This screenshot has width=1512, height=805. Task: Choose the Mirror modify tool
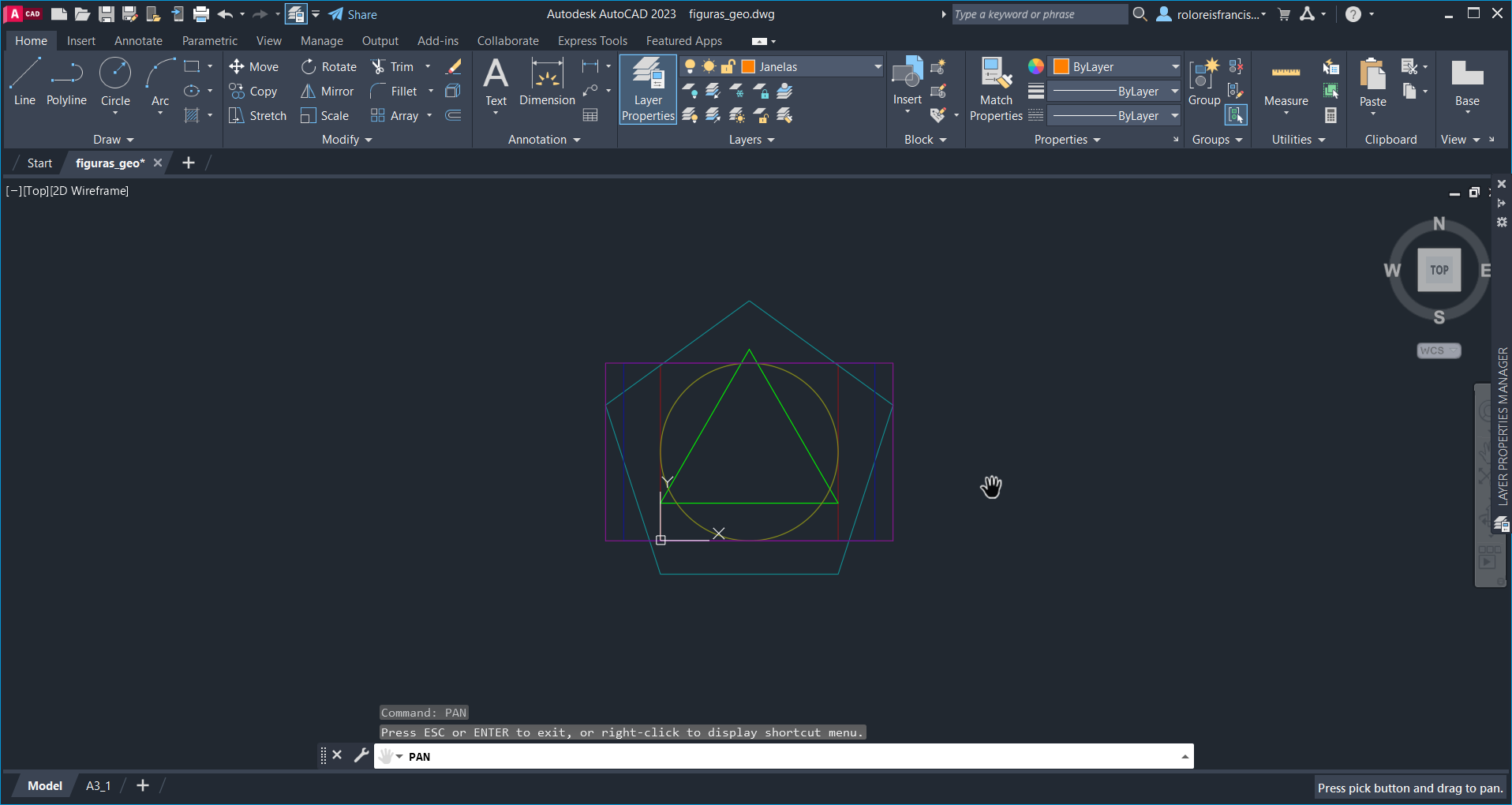point(327,92)
